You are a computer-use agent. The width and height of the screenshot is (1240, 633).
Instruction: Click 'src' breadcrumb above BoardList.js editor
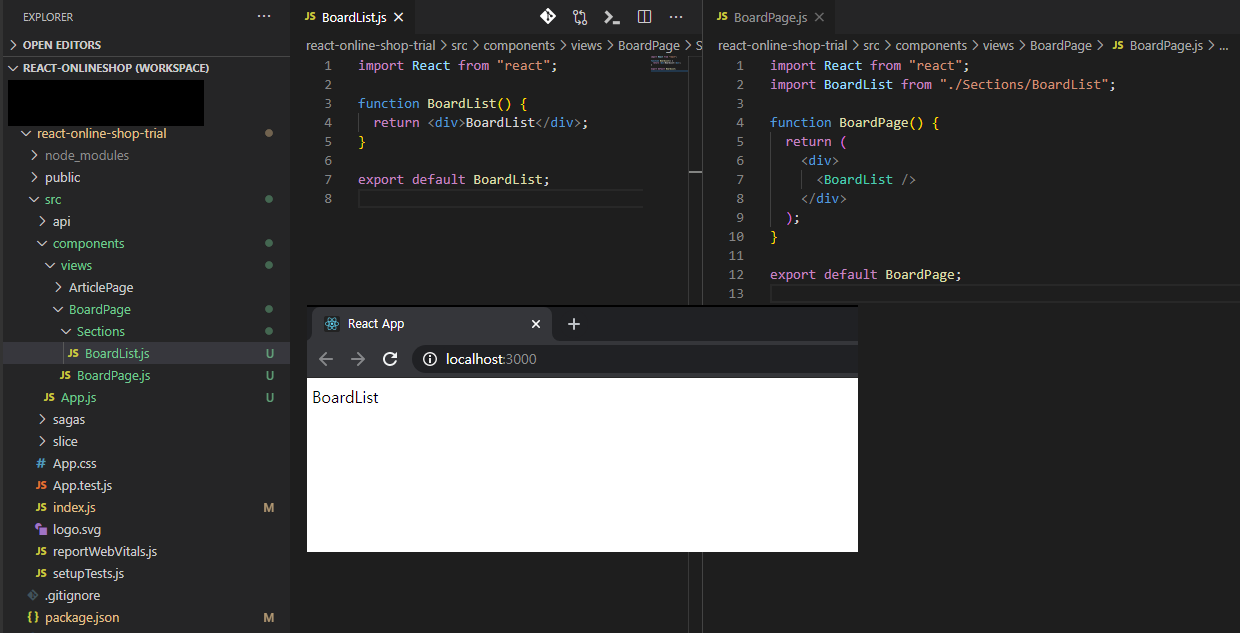pyautogui.click(x=459, y=45)
